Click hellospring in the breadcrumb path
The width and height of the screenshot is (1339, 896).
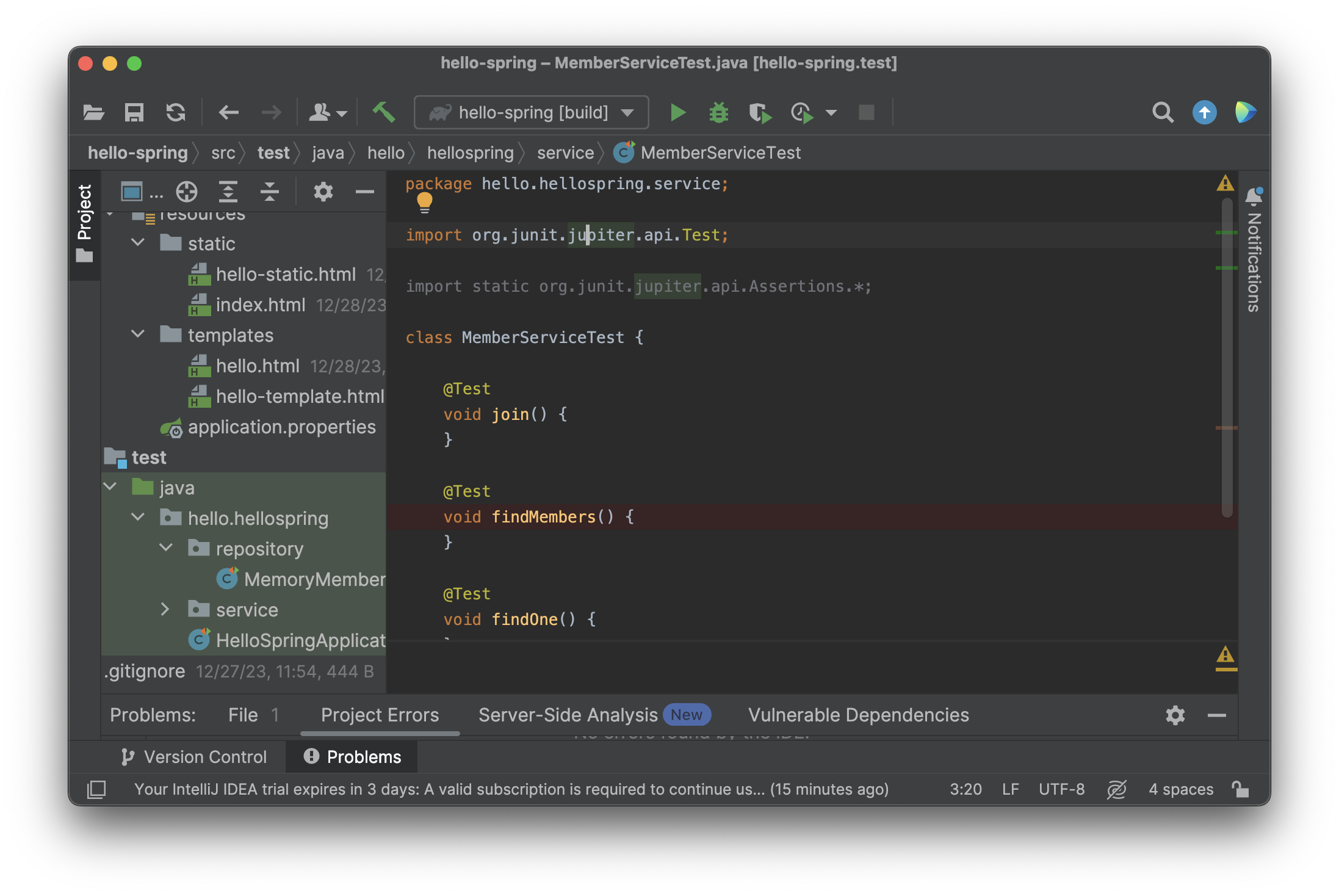[470, 153]
